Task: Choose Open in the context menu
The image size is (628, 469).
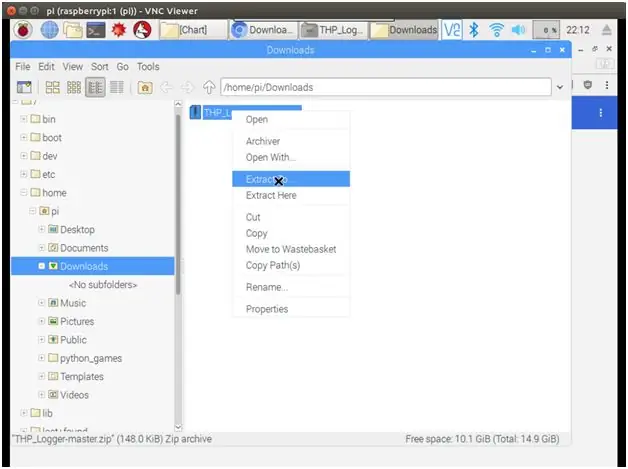Action: (291, 119)
